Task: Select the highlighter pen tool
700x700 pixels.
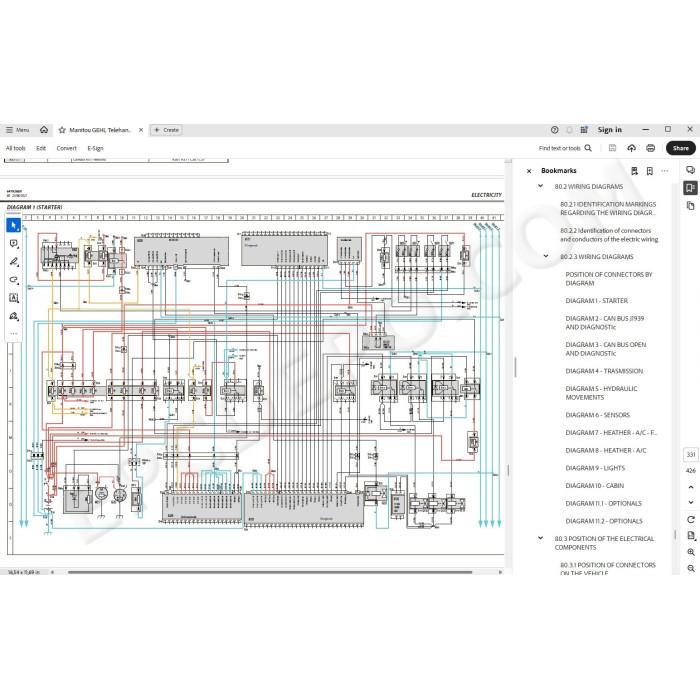Action: tap(13, 262)
